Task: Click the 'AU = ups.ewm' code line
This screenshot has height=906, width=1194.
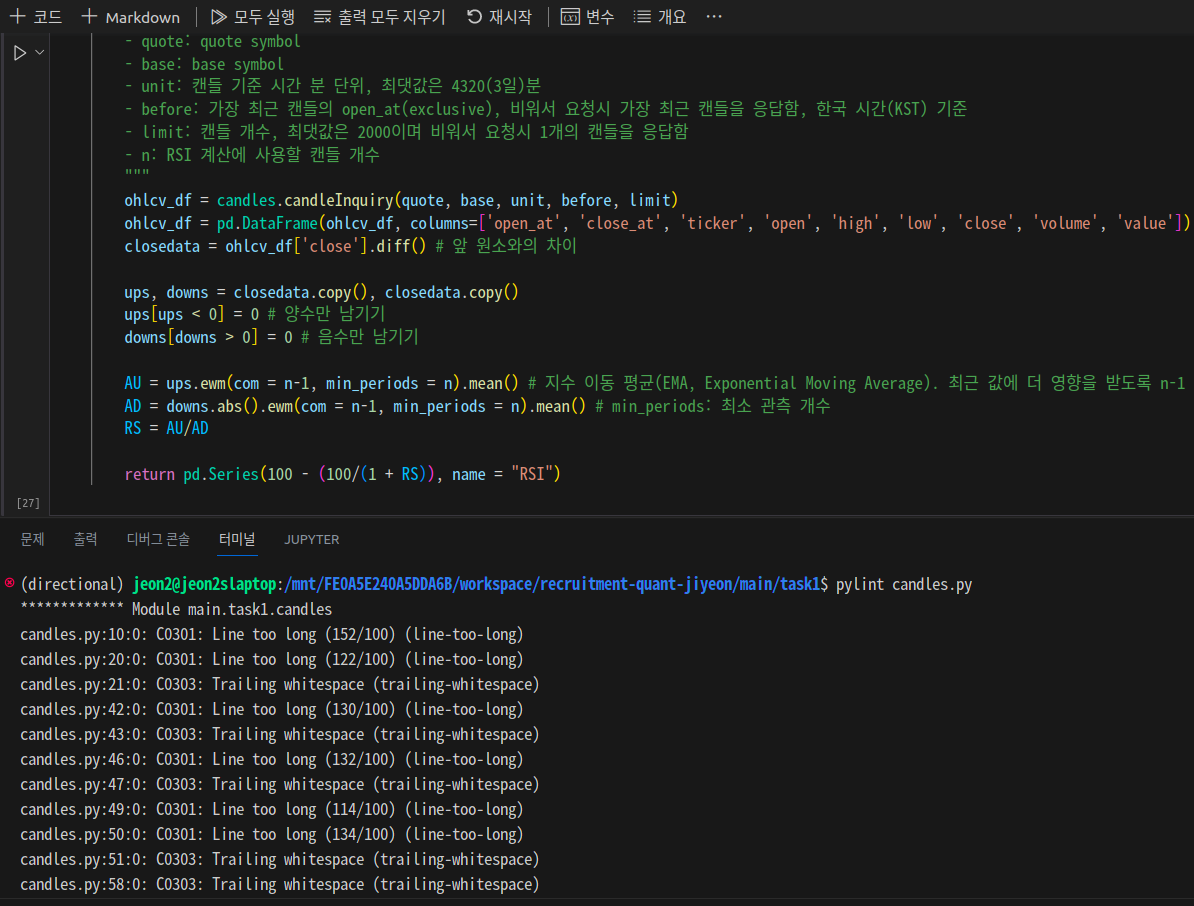Action: (x=655, y=383)
